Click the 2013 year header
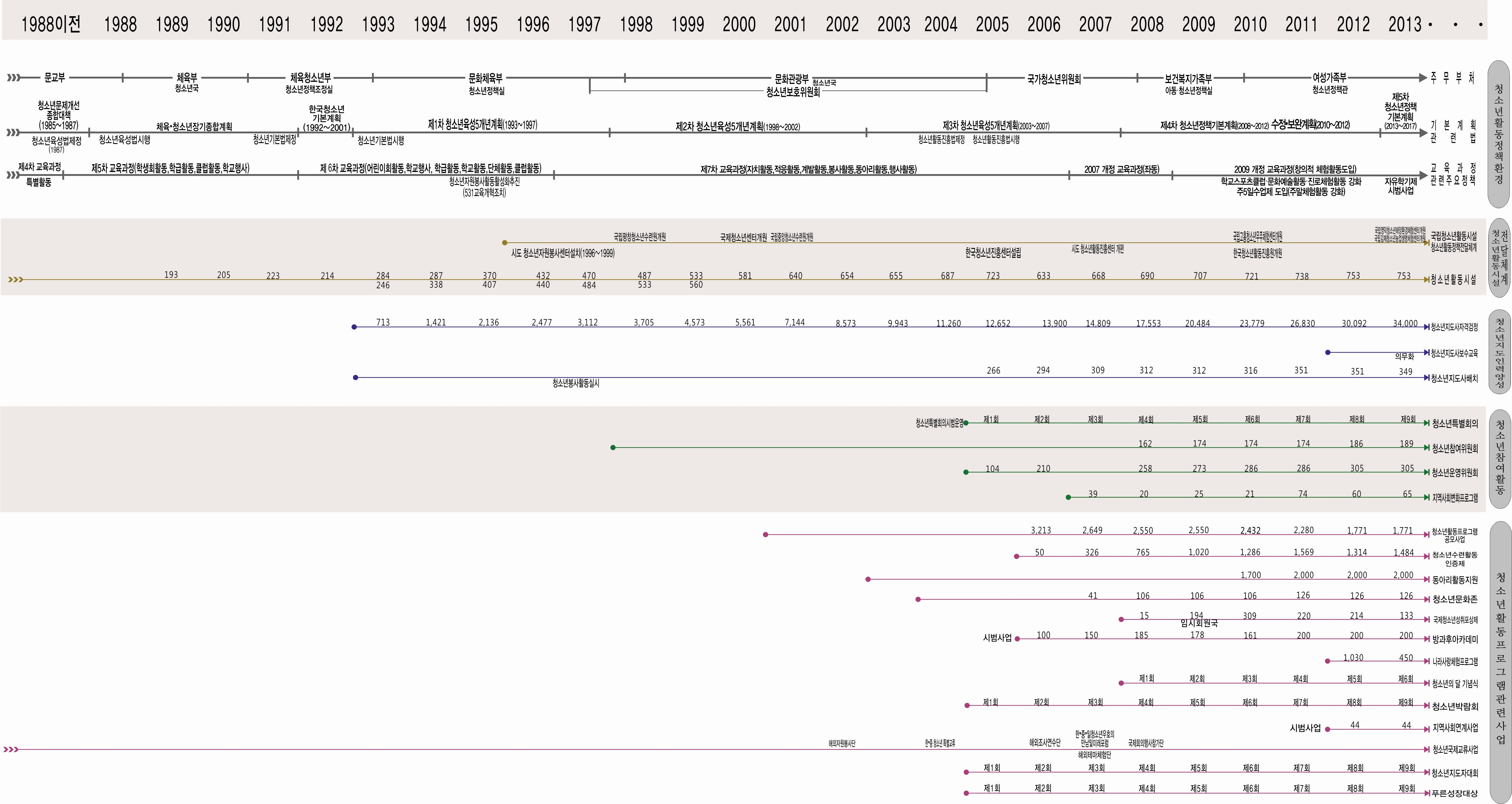Image resolution: width=1512 pixels, height=804 pixels. [x=1405, y=25]
